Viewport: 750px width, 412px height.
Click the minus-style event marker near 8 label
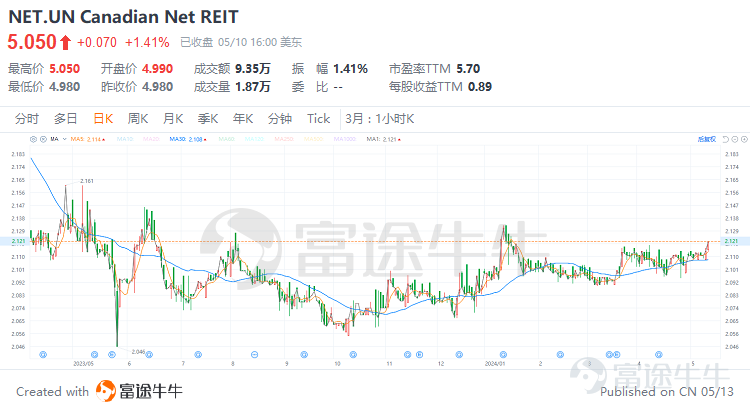click(254, 355)
